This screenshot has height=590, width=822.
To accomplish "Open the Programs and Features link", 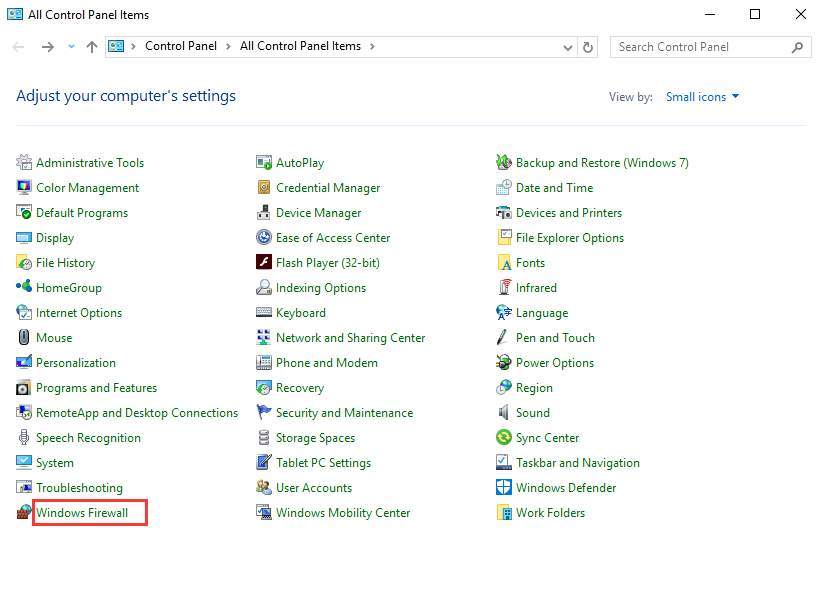I will pyautogui.click(x=96, y=388).
